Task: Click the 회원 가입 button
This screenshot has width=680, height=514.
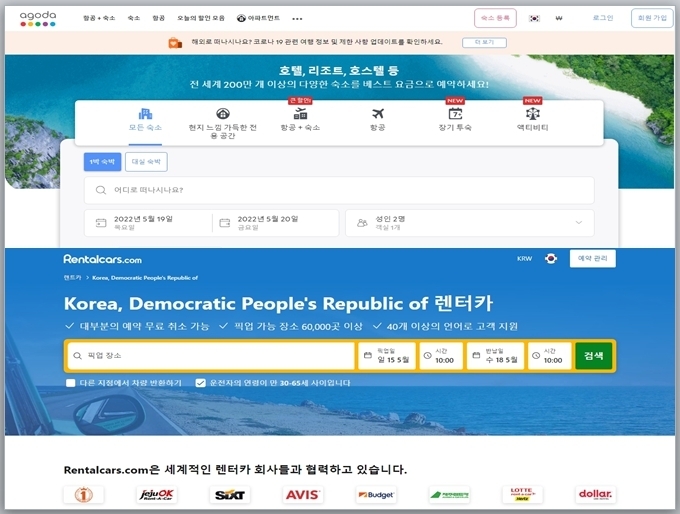Action: pyautogui.click(x=652, y=18)
